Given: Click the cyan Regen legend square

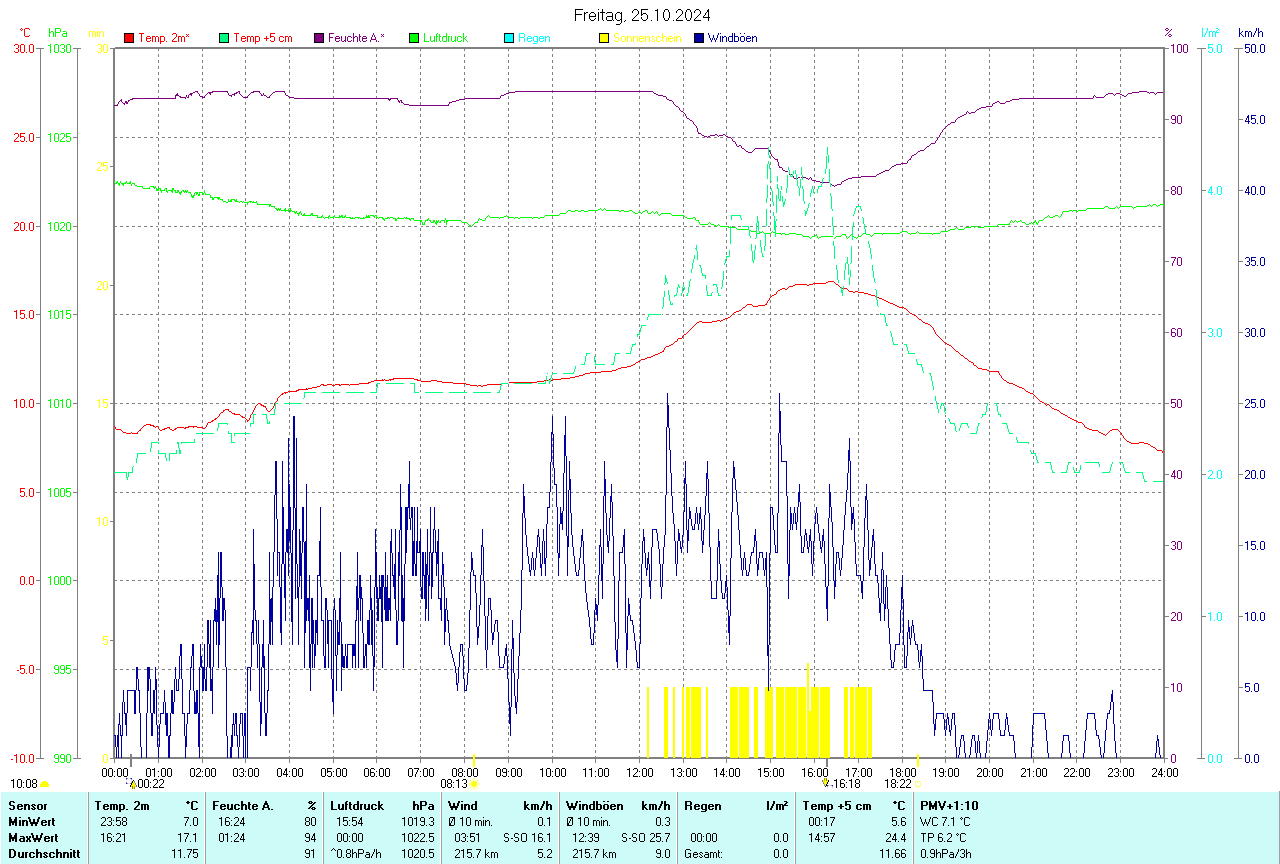Looking at the screenshot, I should 509,38.
